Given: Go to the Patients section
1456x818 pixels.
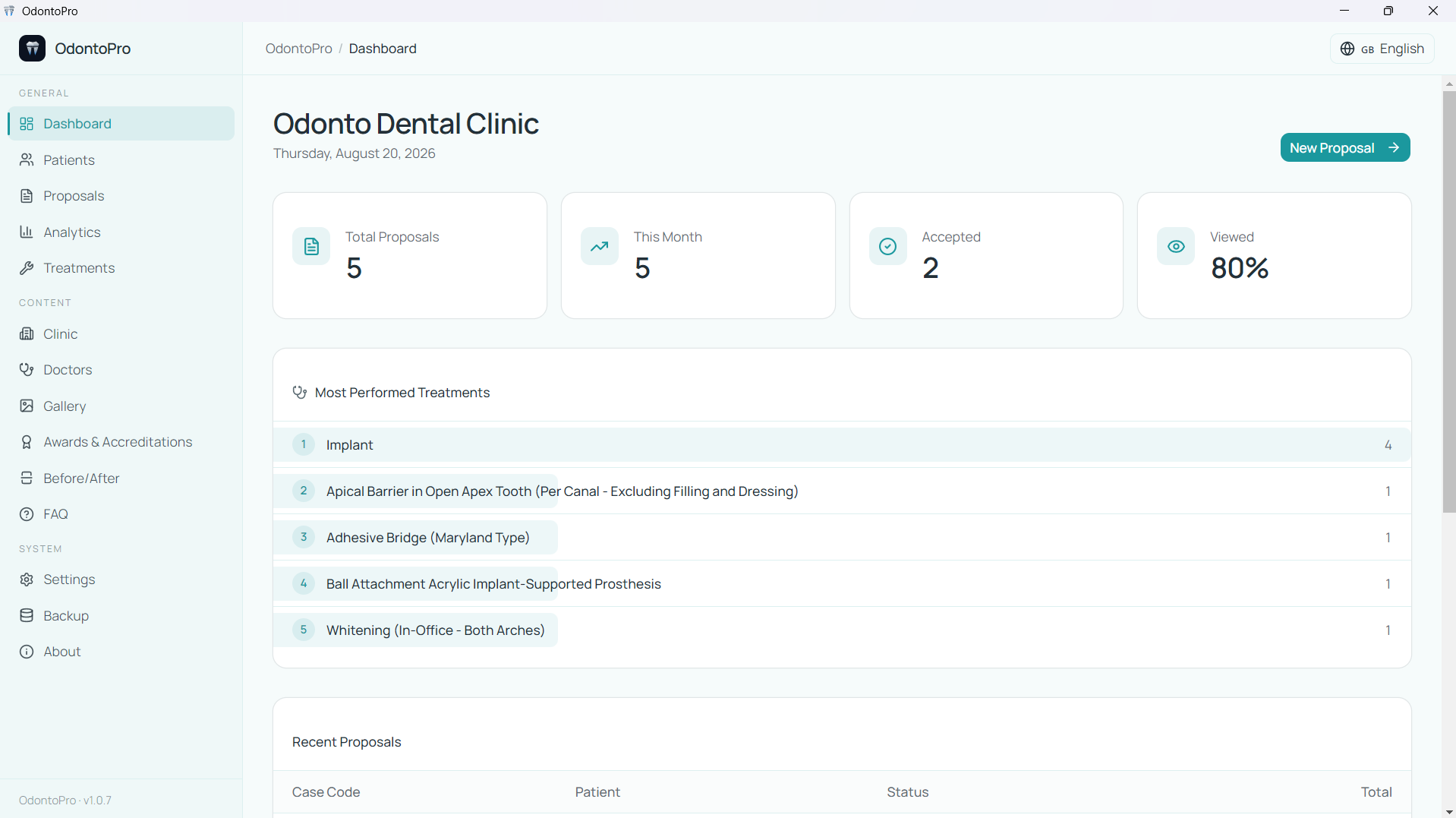Looking at the screenshot, I should pos(121,159).
